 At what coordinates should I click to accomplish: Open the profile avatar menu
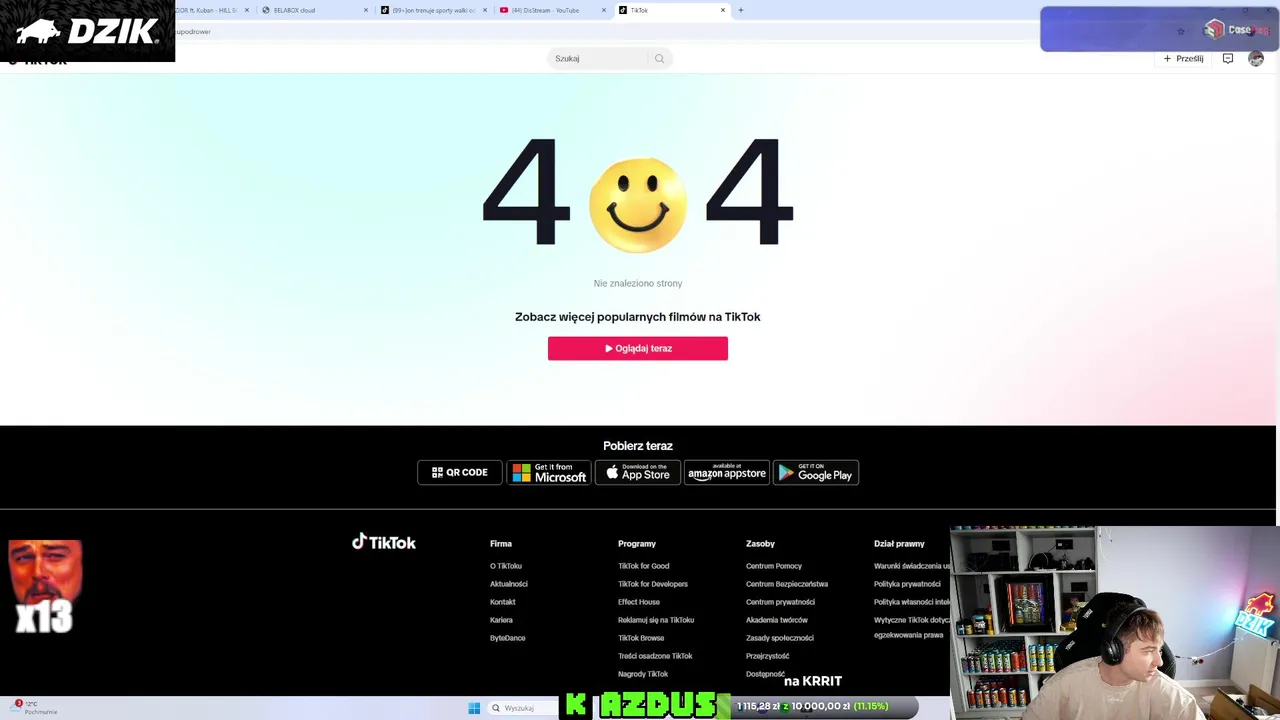point(1256,59)
